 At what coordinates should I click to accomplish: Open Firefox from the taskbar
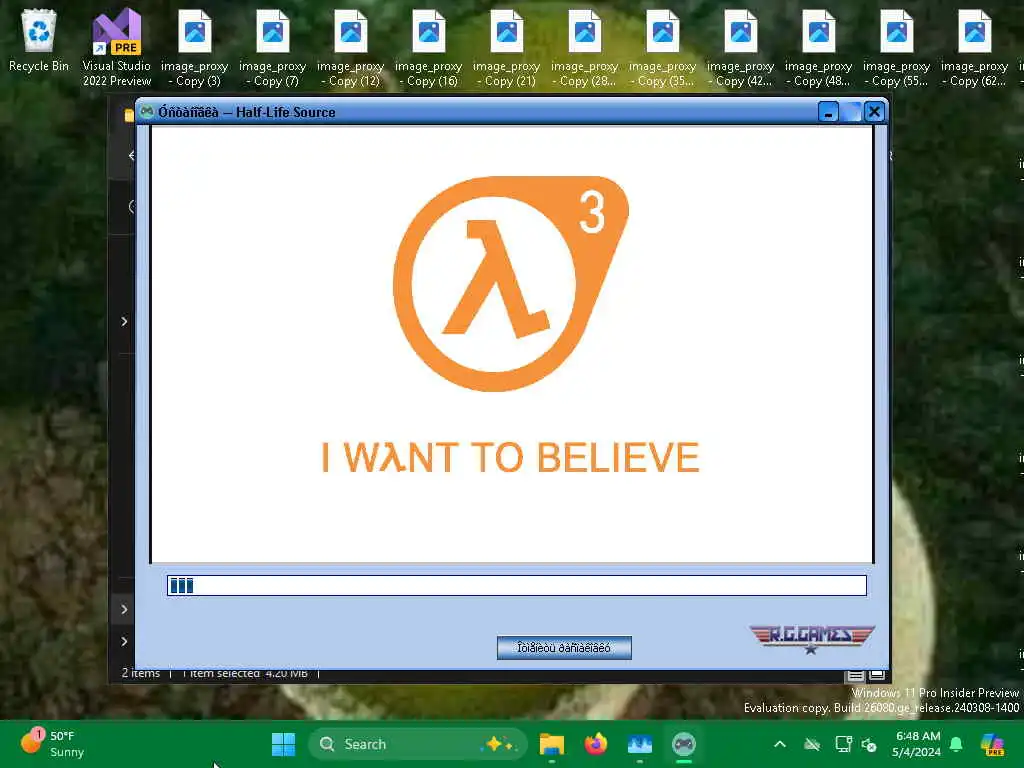(596, 744)
